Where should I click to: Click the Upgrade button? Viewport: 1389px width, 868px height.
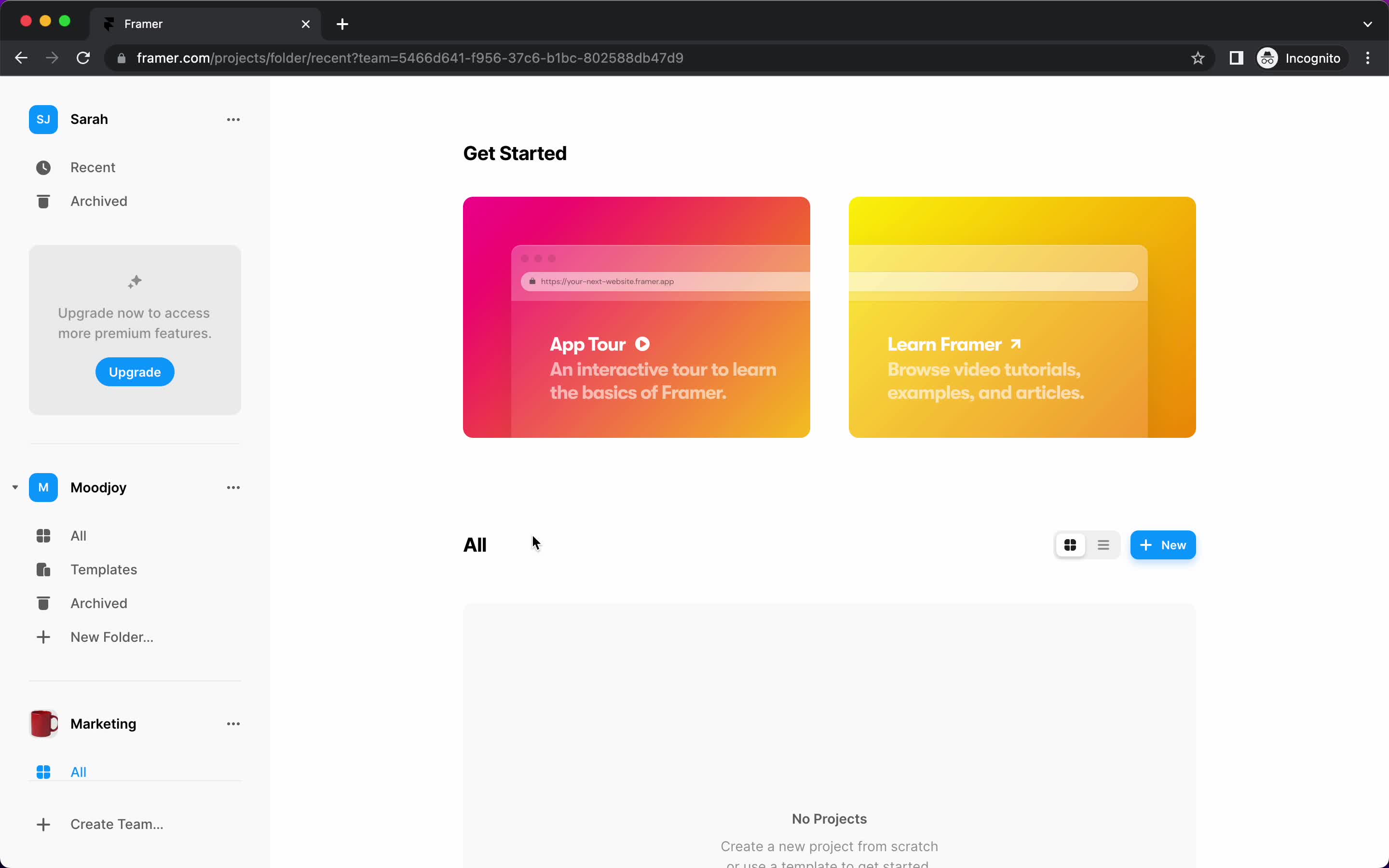click(x=134, y=372)
